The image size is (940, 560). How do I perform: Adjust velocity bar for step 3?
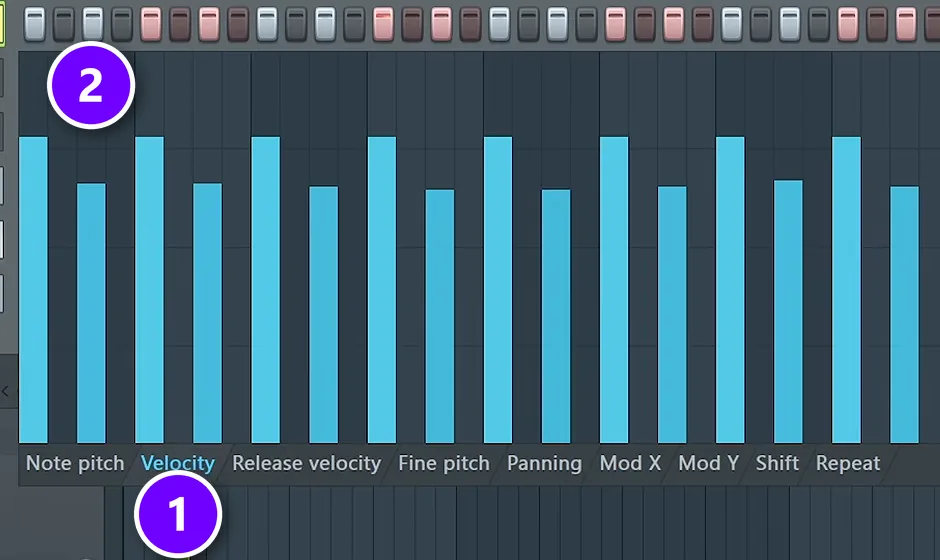(x=91, y=314)
